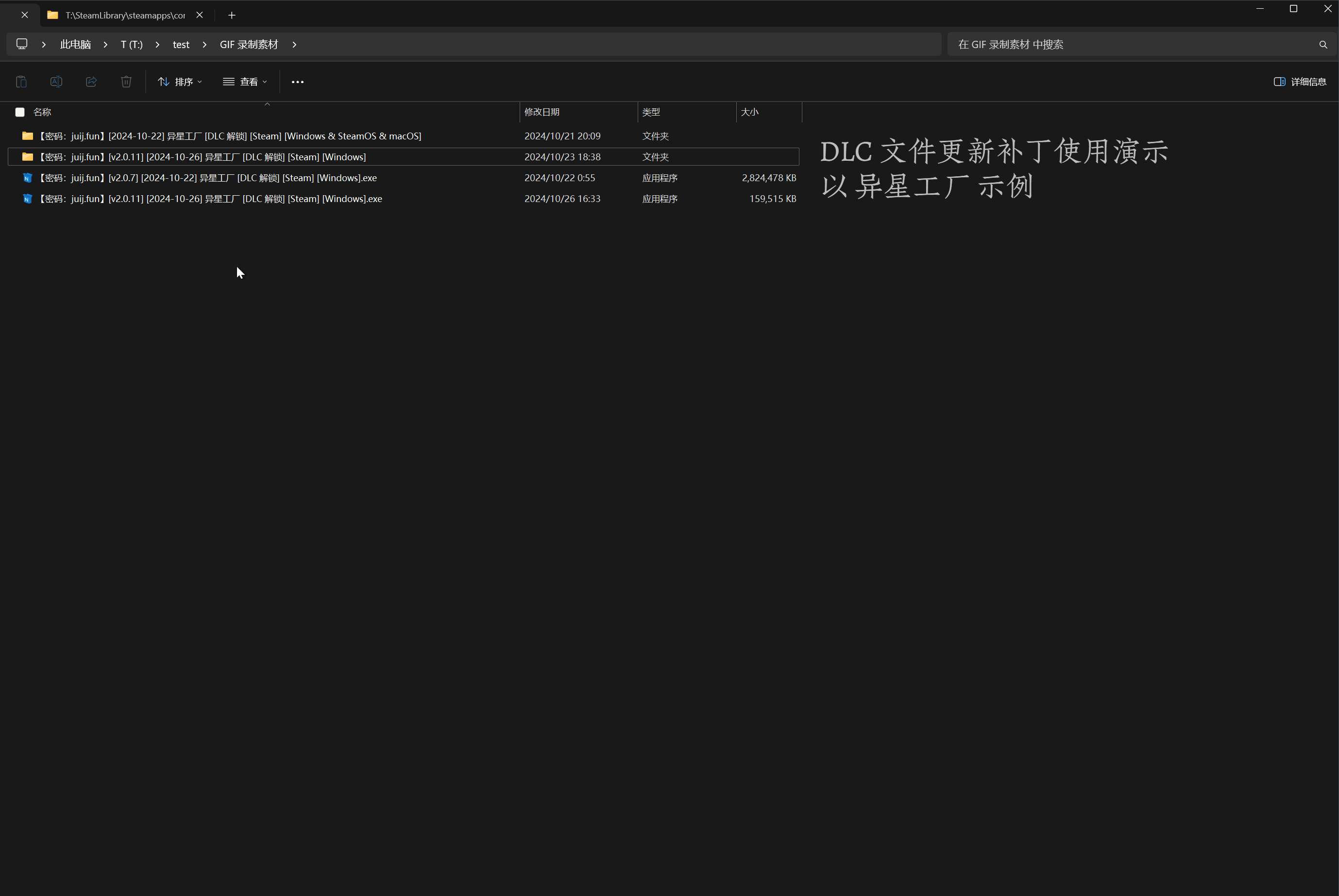This screenshot has width=1339, height=896.
Task: Click the rename icon in toolbar
Action: [x=56, y=82]
